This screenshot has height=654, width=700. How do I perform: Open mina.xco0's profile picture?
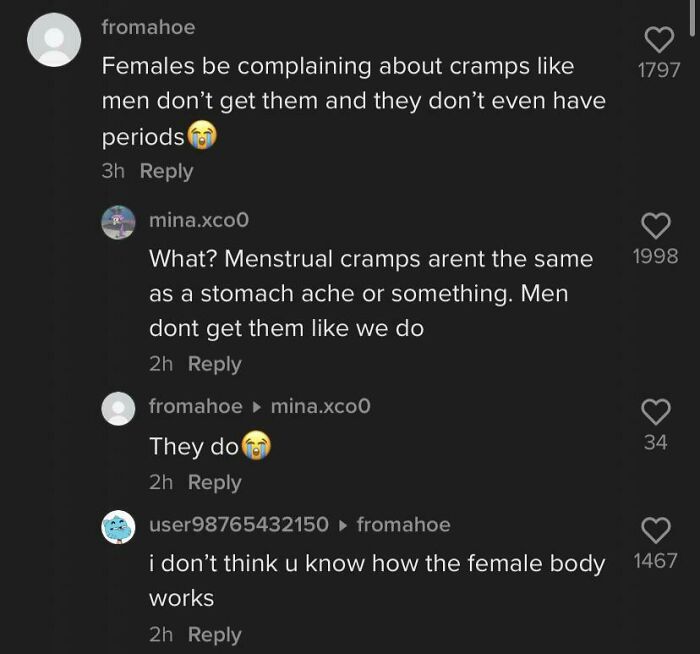[119, 222]
